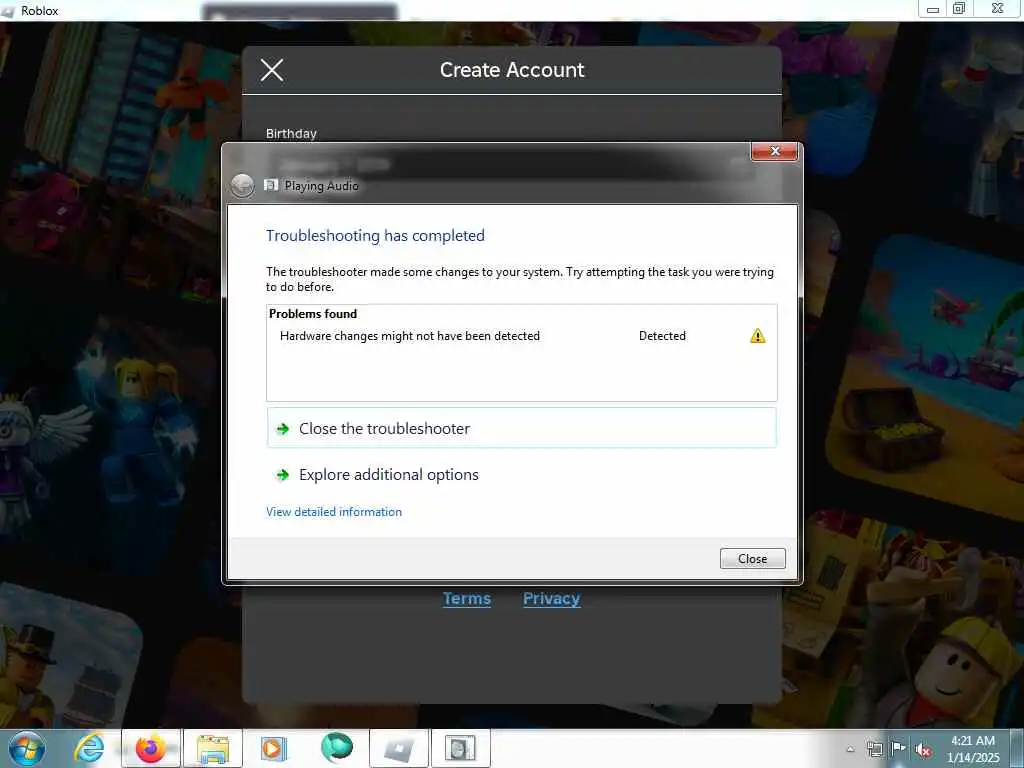Click the warning icon next to Detected

click(x=758, y=336)
